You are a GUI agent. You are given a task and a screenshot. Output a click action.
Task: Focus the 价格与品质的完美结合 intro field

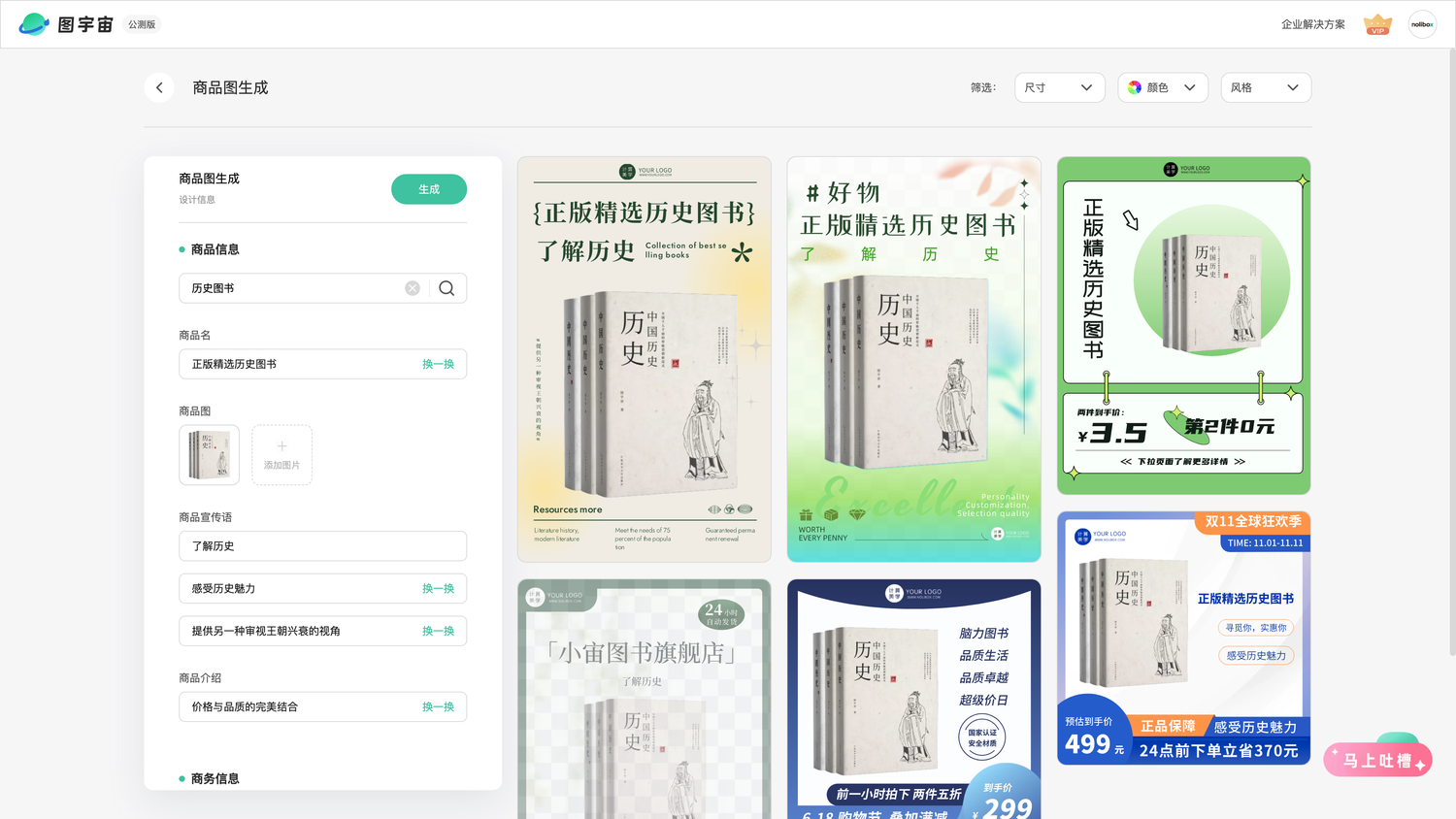pyautogui.click(x=322, y=706)
